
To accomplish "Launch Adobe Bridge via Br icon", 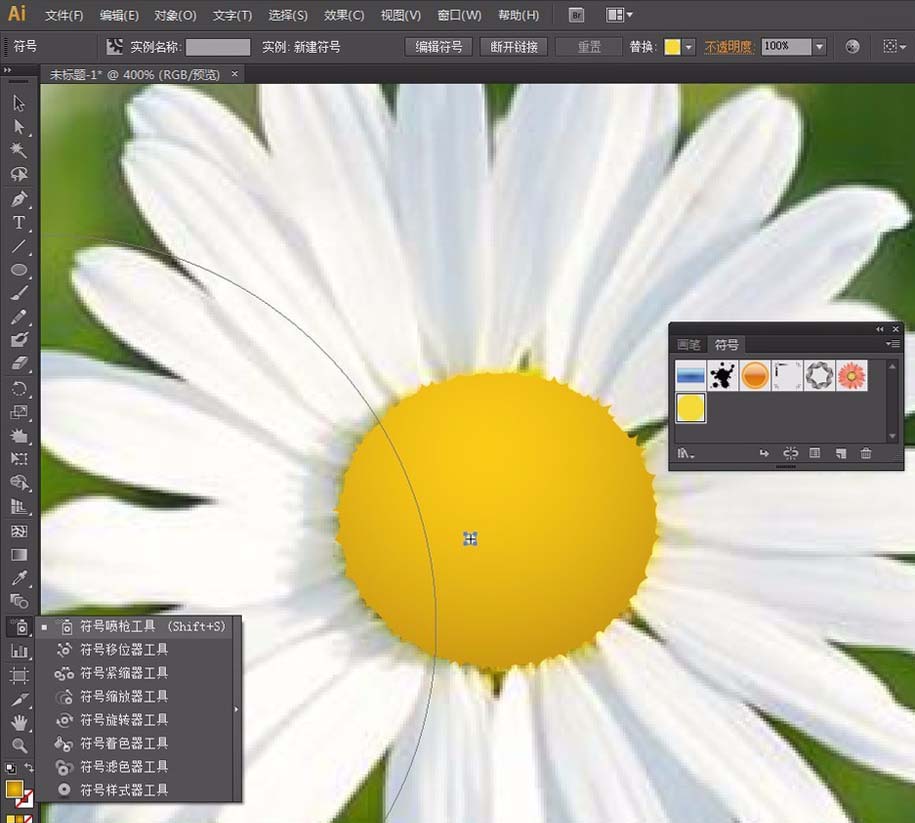I will 577,15.
